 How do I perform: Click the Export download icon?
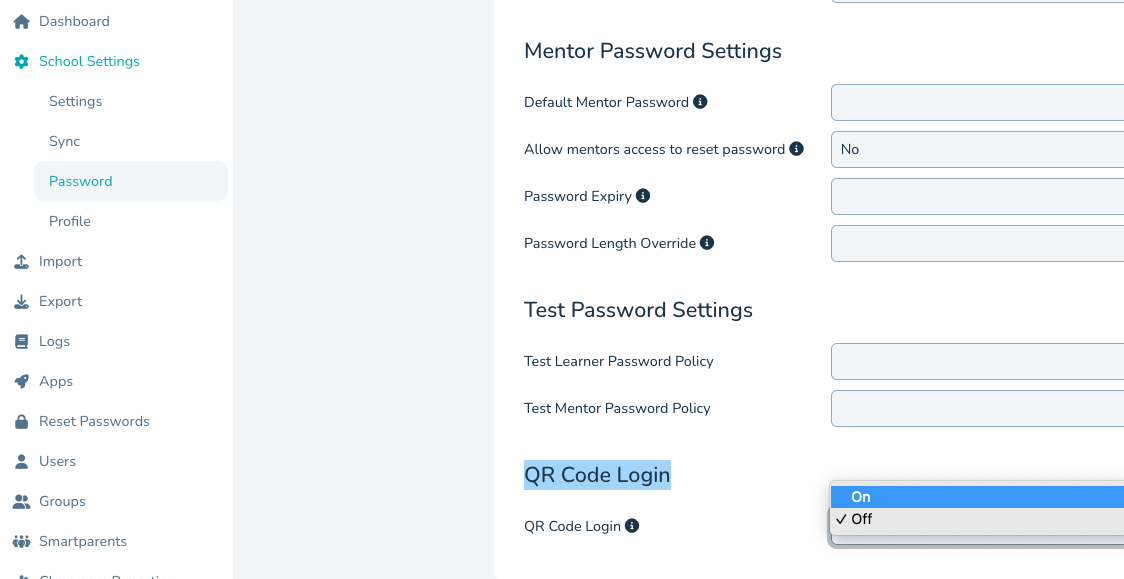pyautogui.click(x=21, y=301)
